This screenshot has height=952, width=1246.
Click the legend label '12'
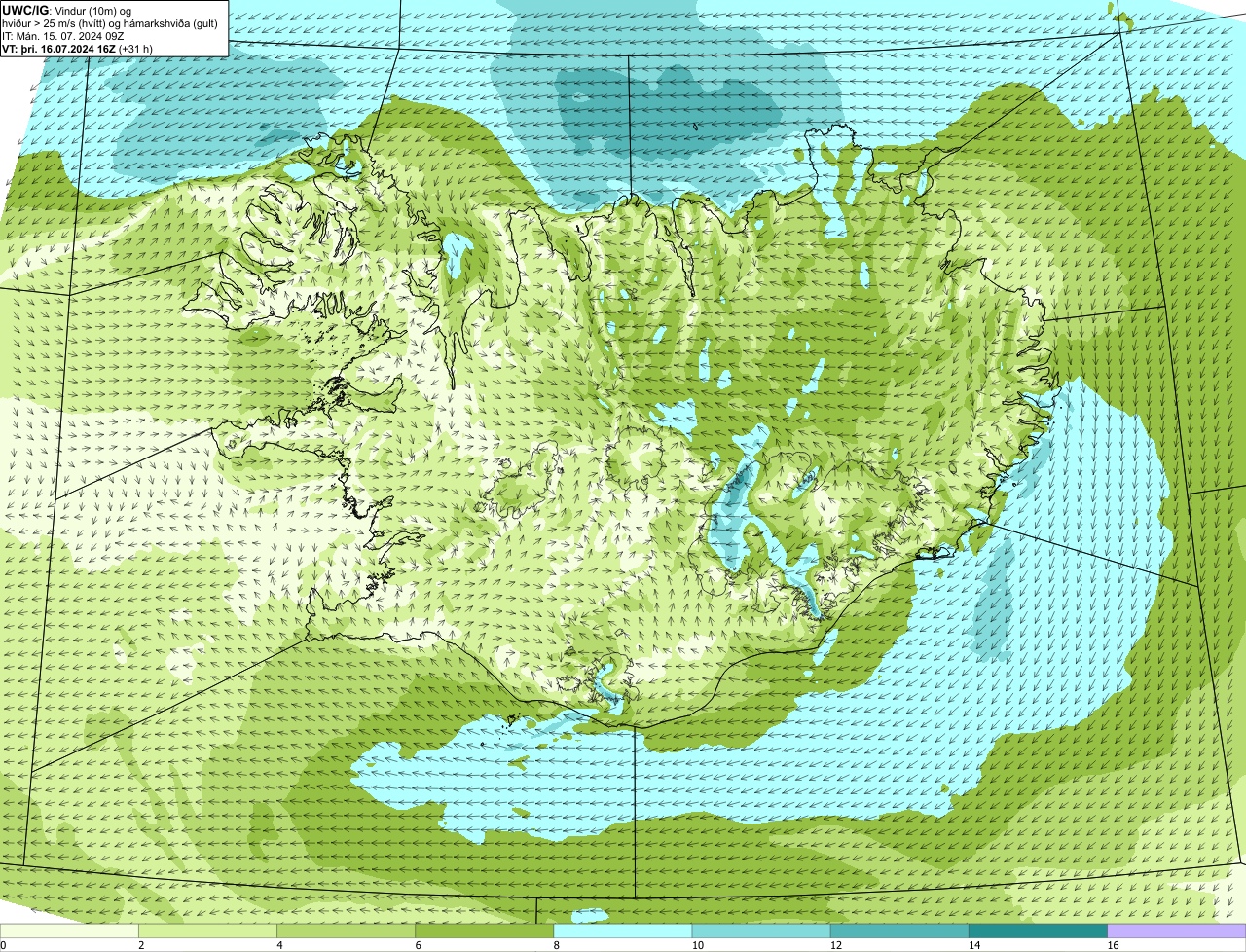[x=836, y=945]
